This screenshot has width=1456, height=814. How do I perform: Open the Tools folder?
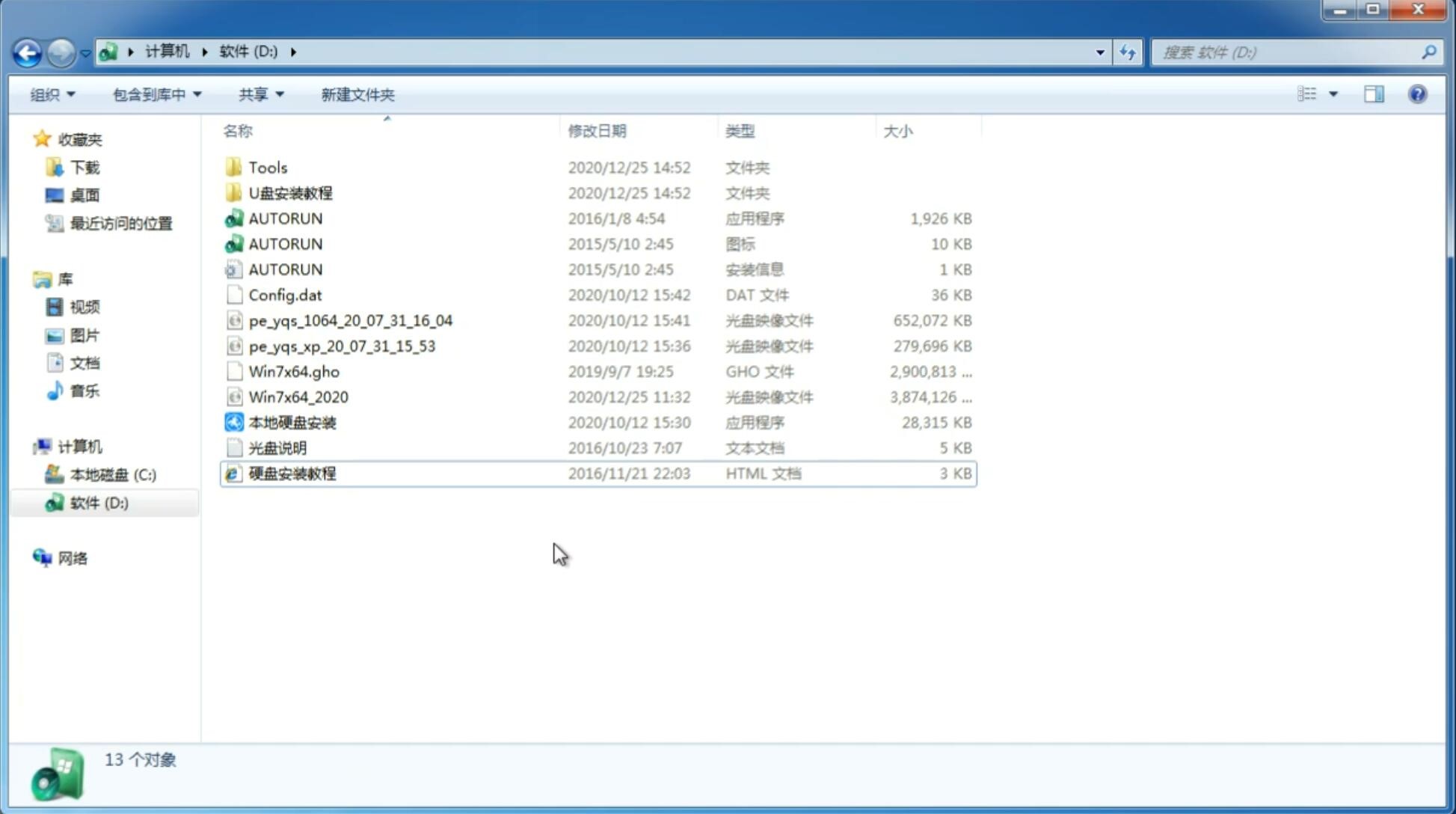[267, 167]
